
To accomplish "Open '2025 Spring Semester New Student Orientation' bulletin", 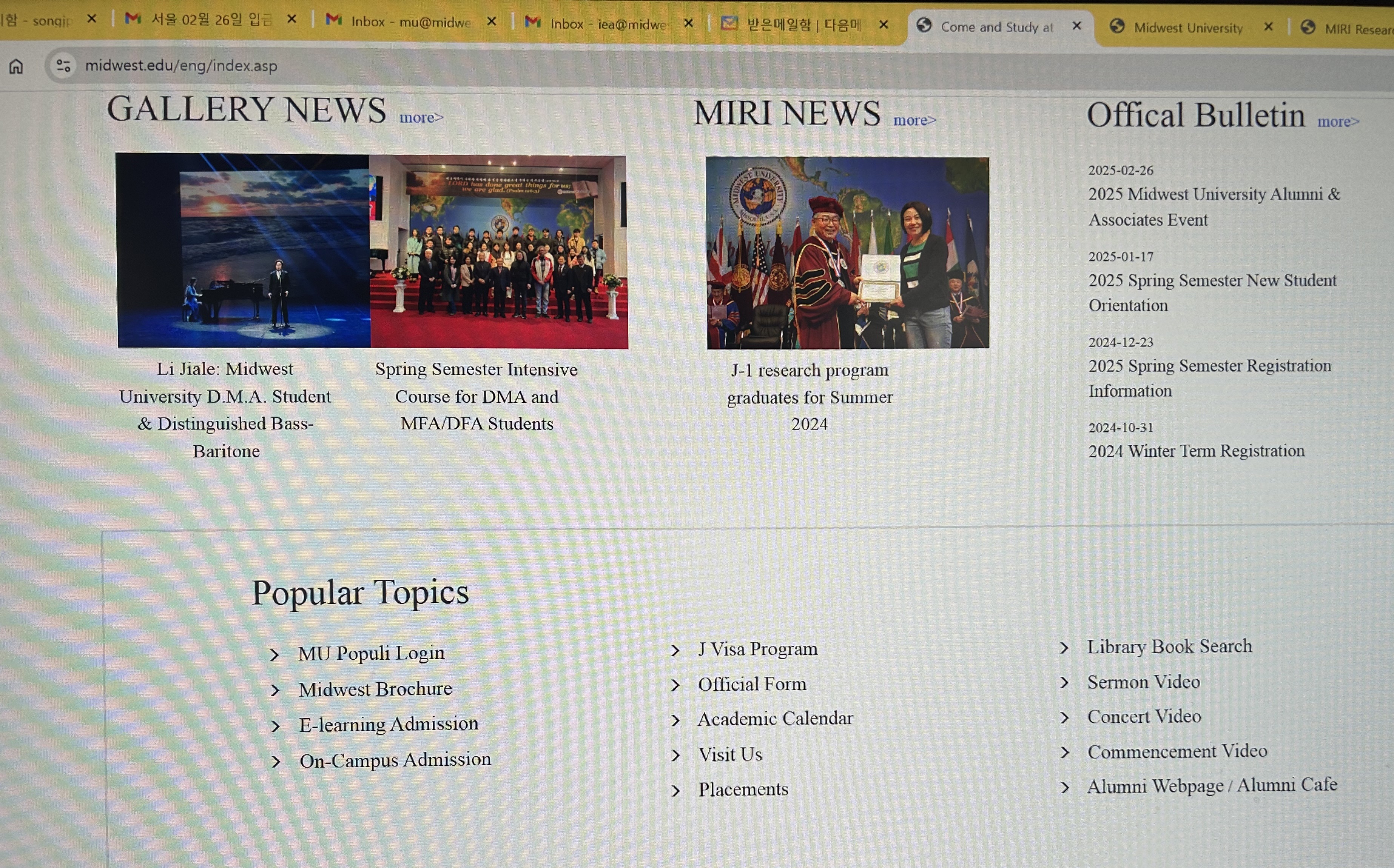I will coord(1212,293).
